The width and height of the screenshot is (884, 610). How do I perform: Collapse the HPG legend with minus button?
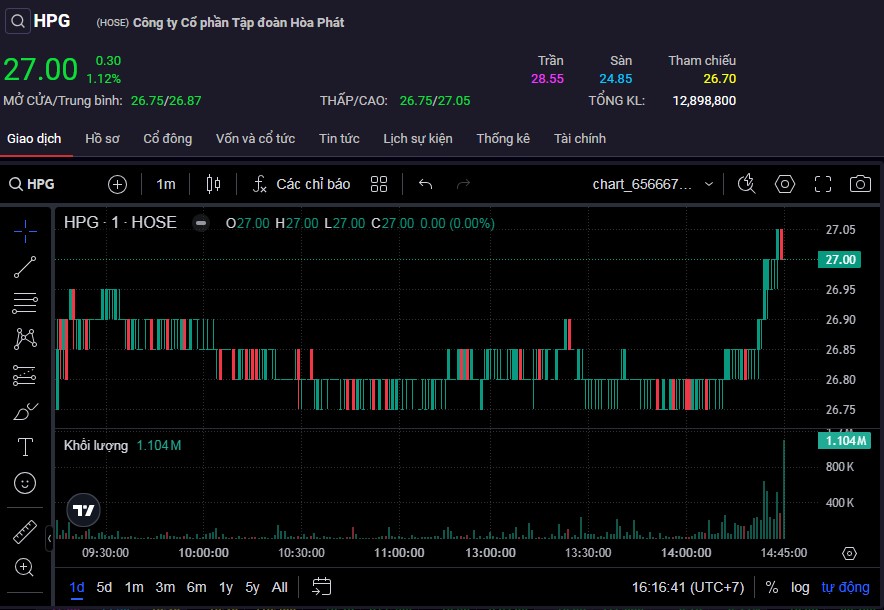[201, 223]
